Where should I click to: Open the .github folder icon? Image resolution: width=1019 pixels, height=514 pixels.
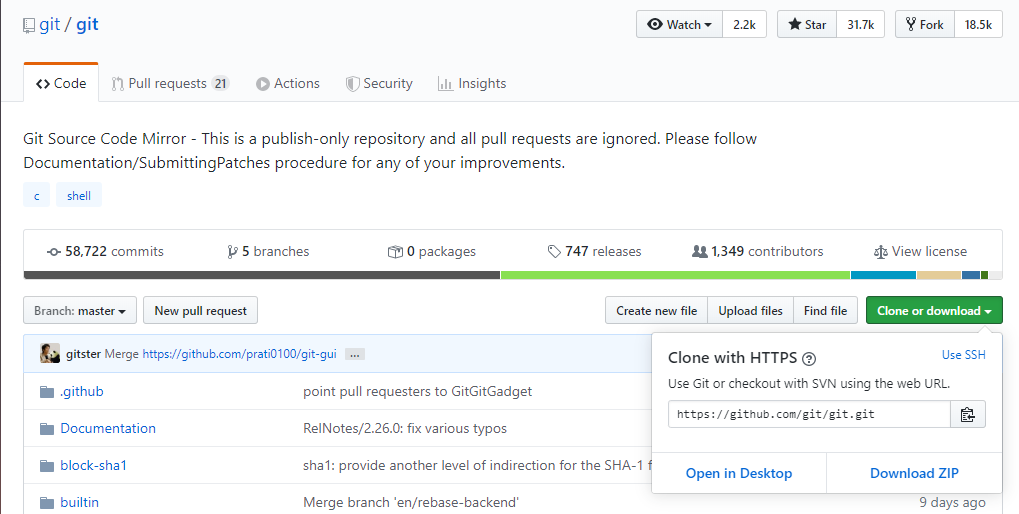tap(47, 391)
